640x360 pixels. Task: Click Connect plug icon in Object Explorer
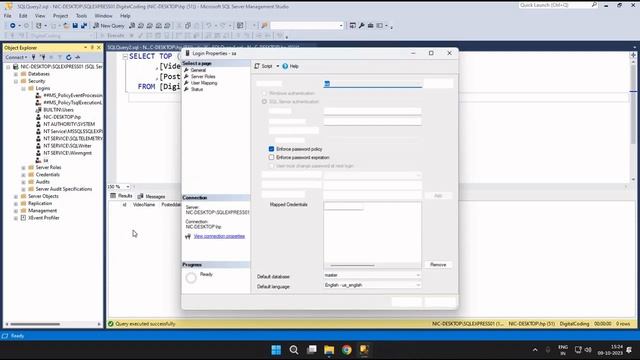pos(33,57)
